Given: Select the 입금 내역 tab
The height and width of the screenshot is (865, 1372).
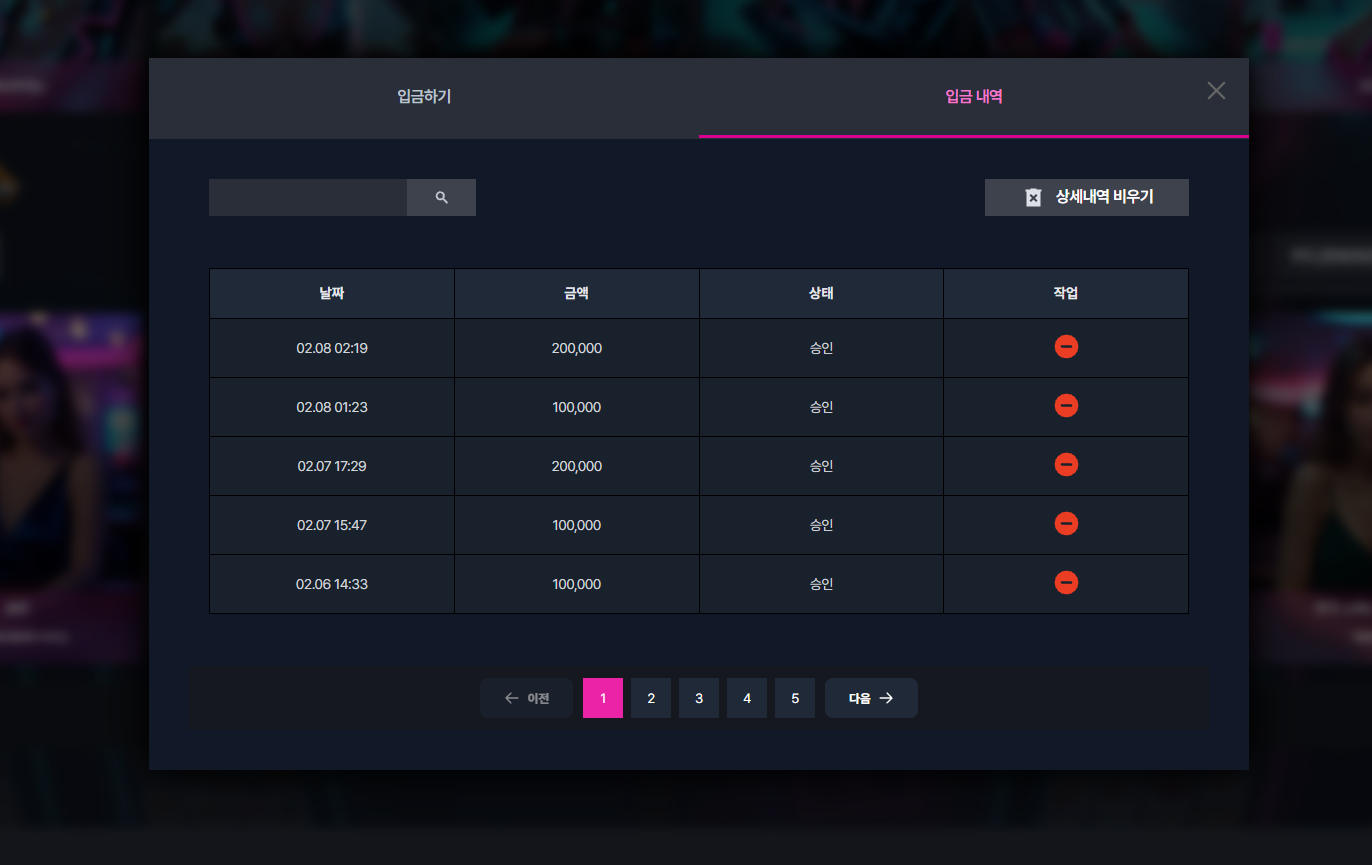Looking at the screenshot, I should click(974, 97).
